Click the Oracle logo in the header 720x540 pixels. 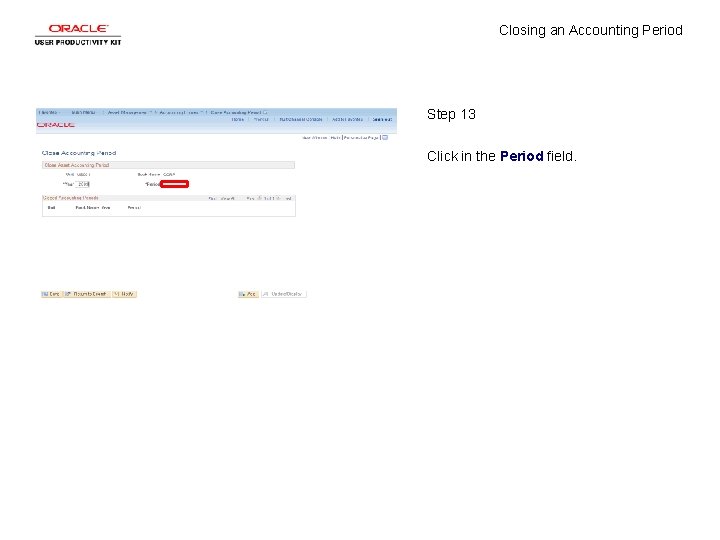coord(56,125)
